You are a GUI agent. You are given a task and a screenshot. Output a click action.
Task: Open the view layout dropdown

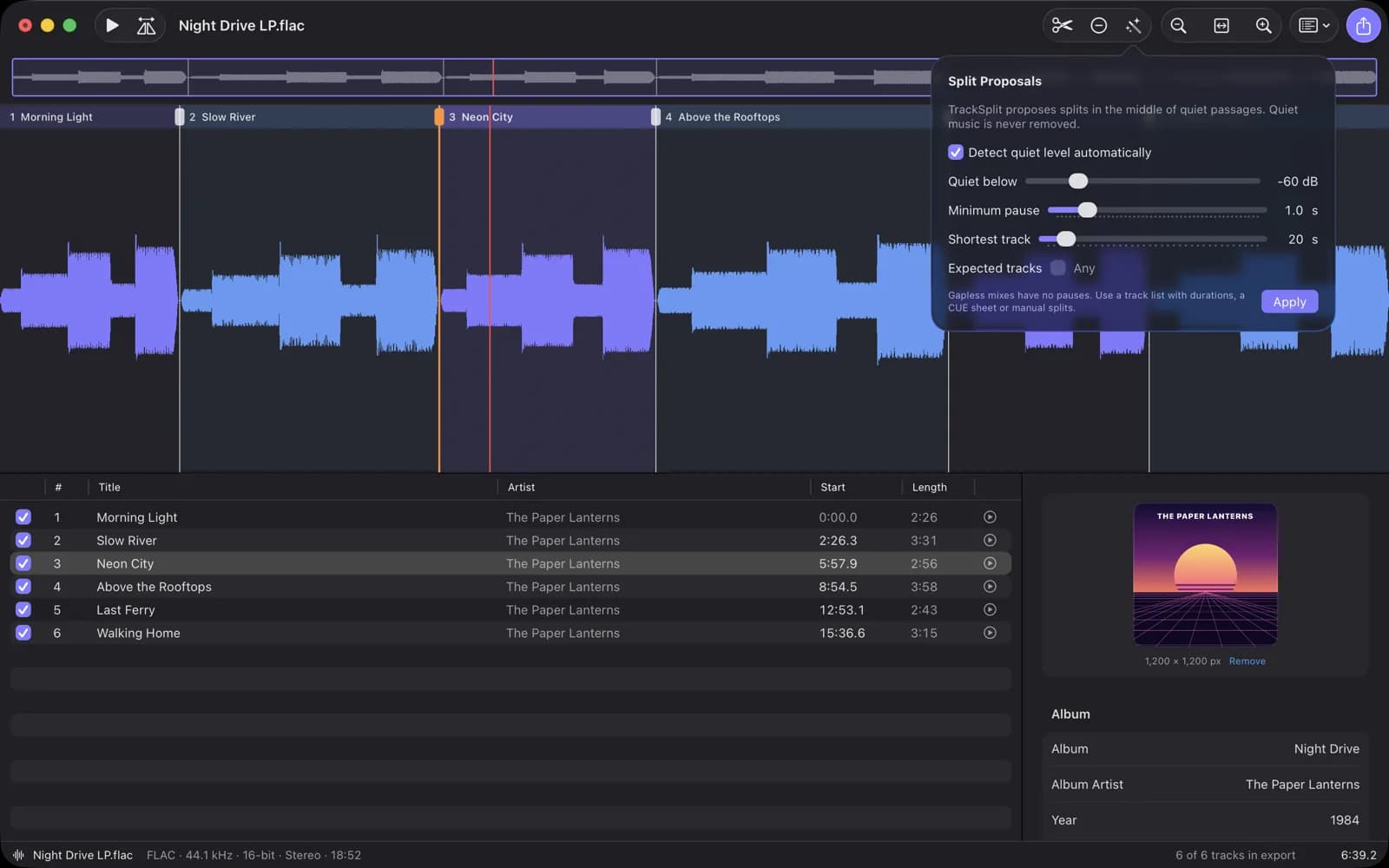coord(1313,26)
